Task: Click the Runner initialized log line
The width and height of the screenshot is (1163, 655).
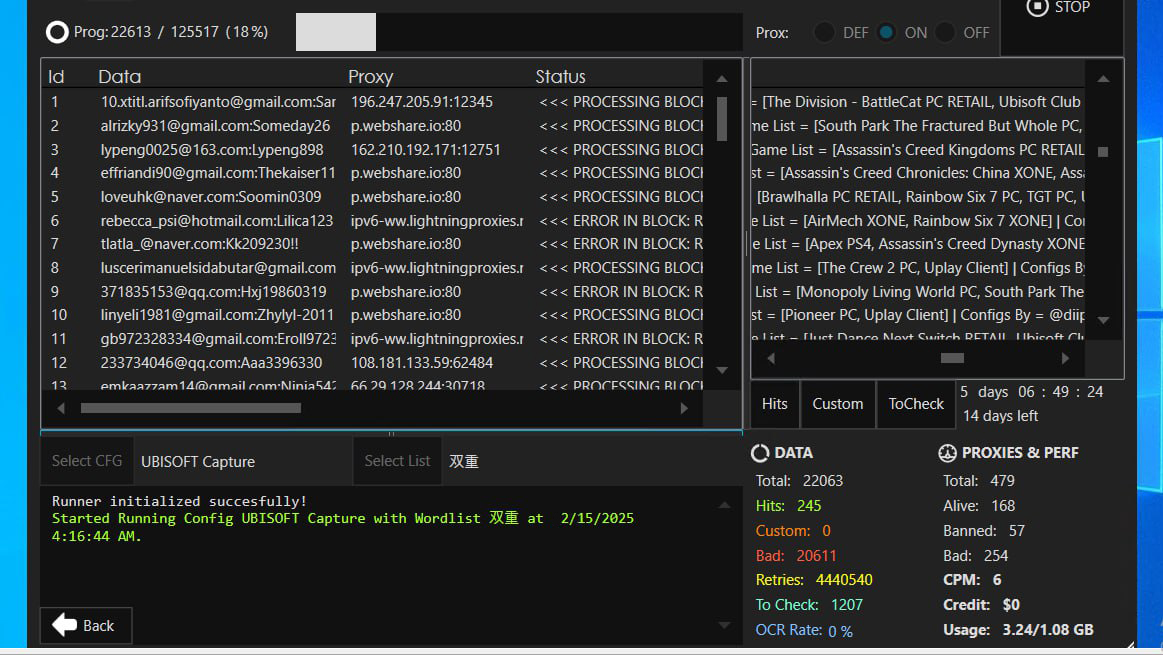Action: [179, 501]
